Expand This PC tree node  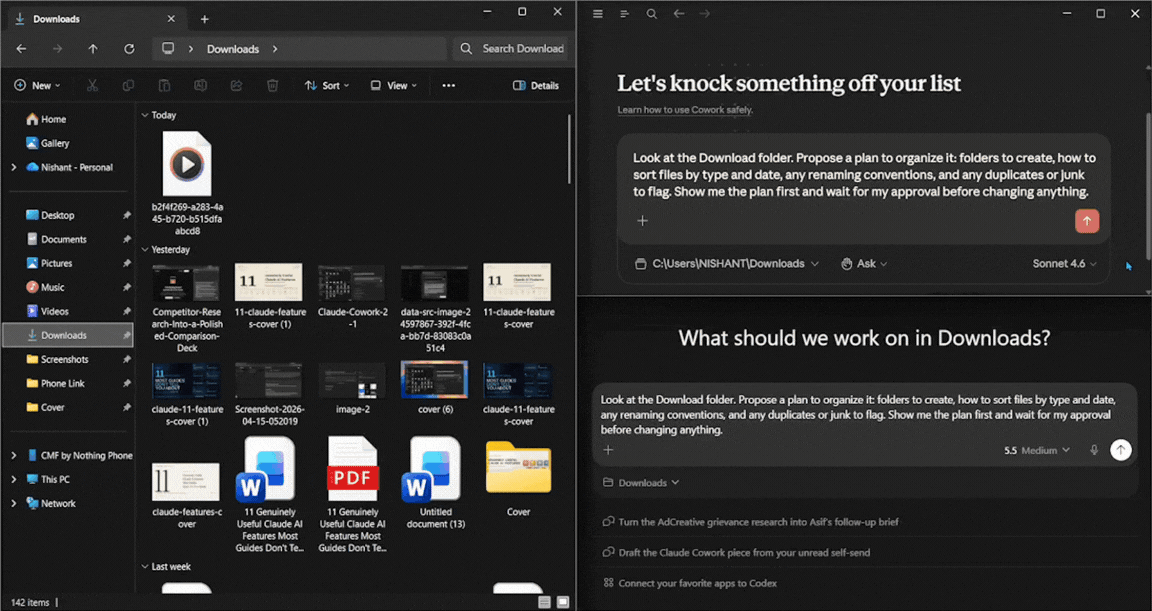point(13,479)
